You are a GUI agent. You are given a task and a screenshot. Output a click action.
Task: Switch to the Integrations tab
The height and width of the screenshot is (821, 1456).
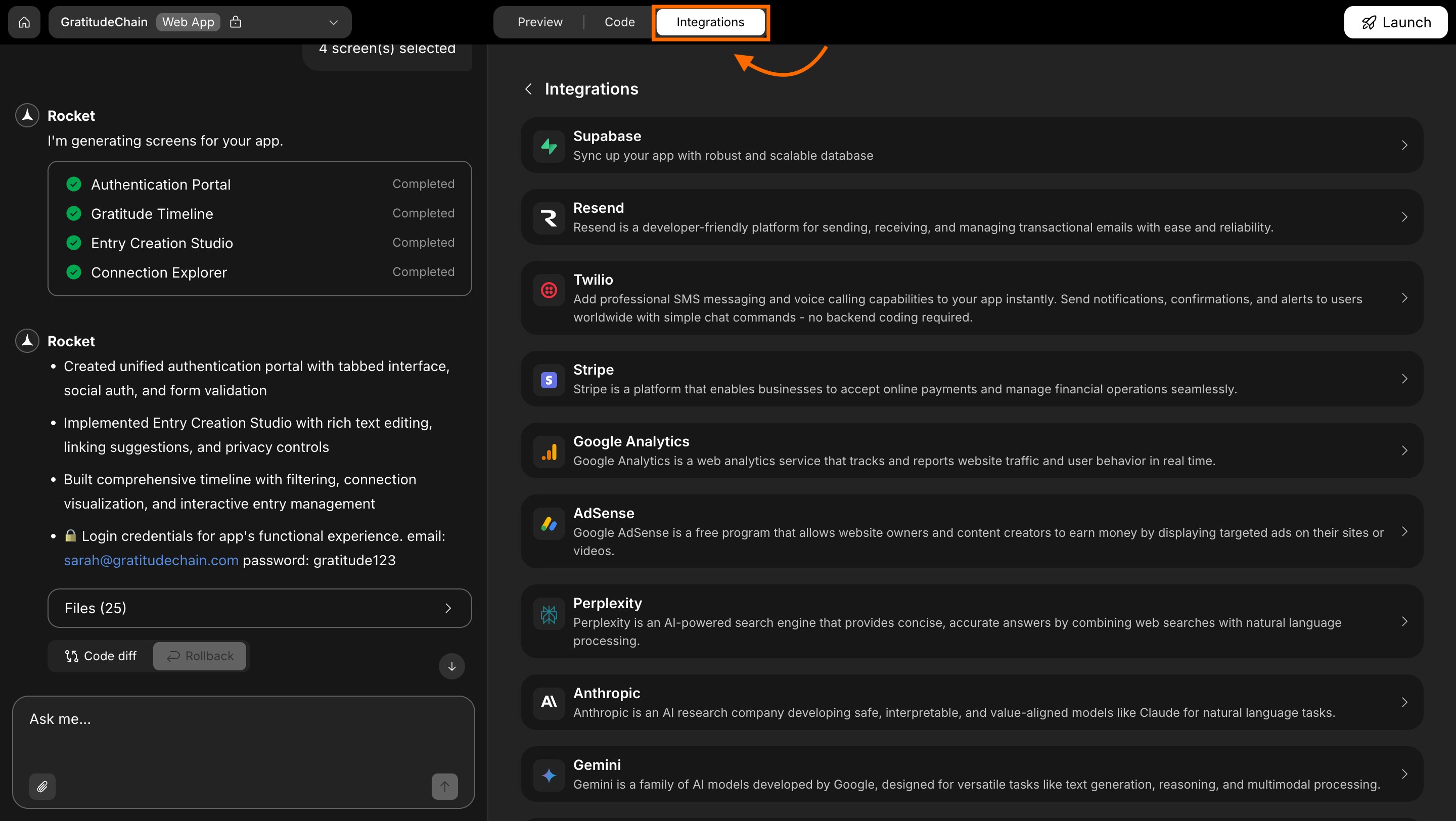pyautogui.click(x=710, y=22)
